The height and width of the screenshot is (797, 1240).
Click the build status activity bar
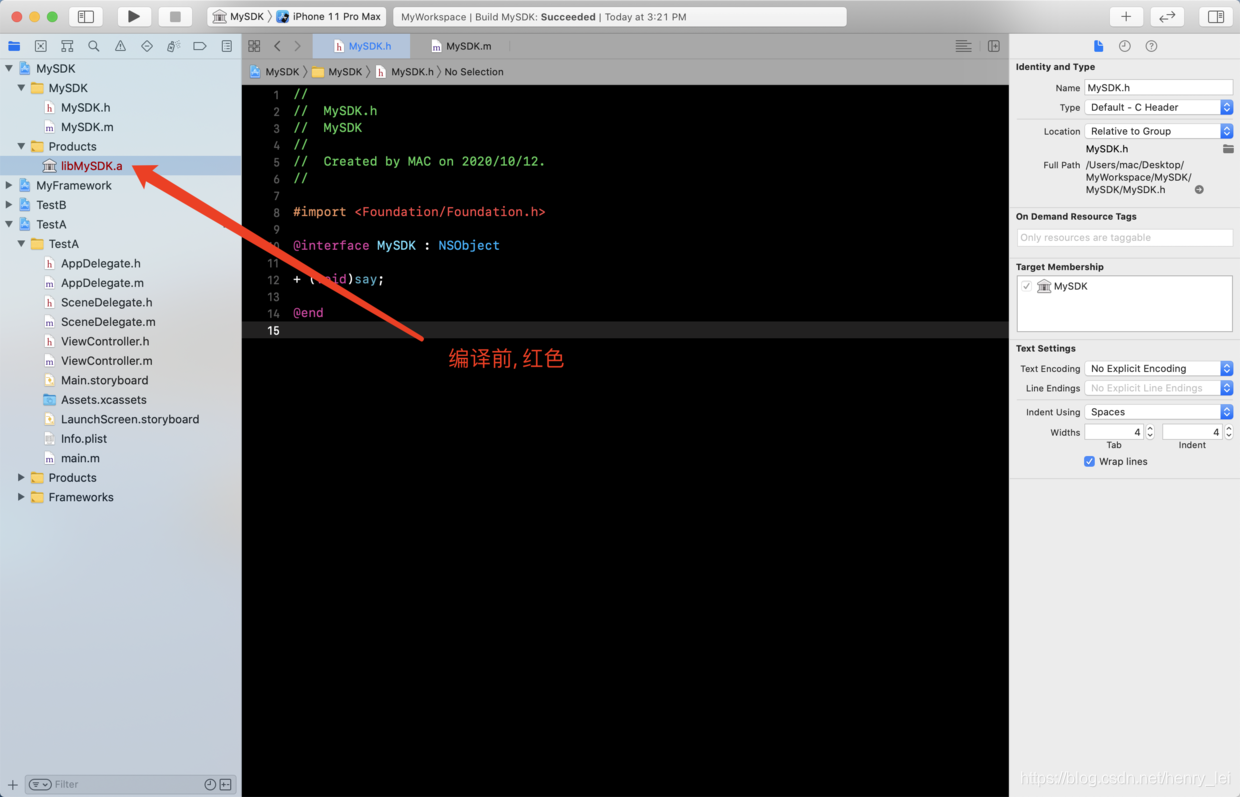620,17
